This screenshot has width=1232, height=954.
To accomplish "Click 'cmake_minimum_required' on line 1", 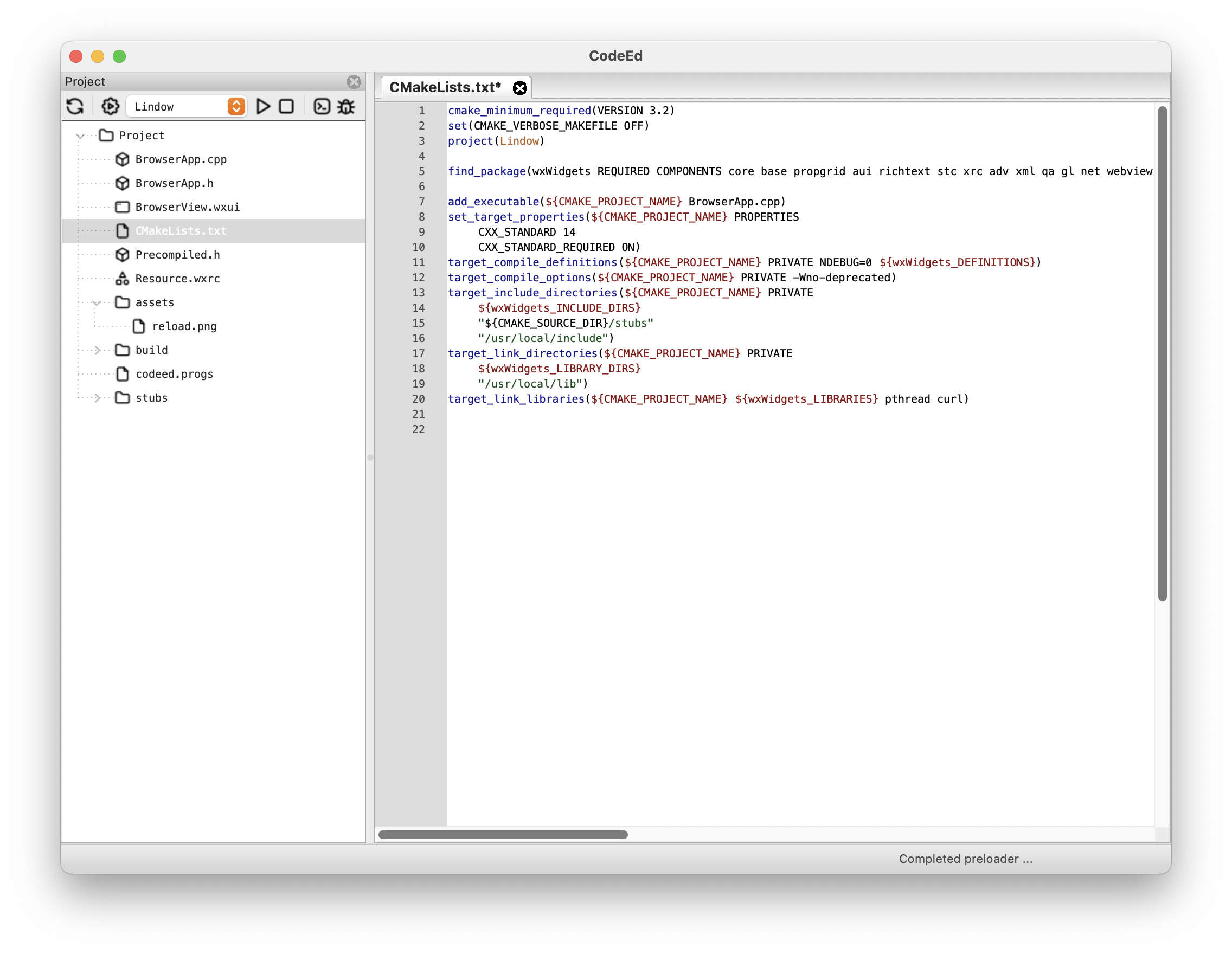I will [519, 111].
